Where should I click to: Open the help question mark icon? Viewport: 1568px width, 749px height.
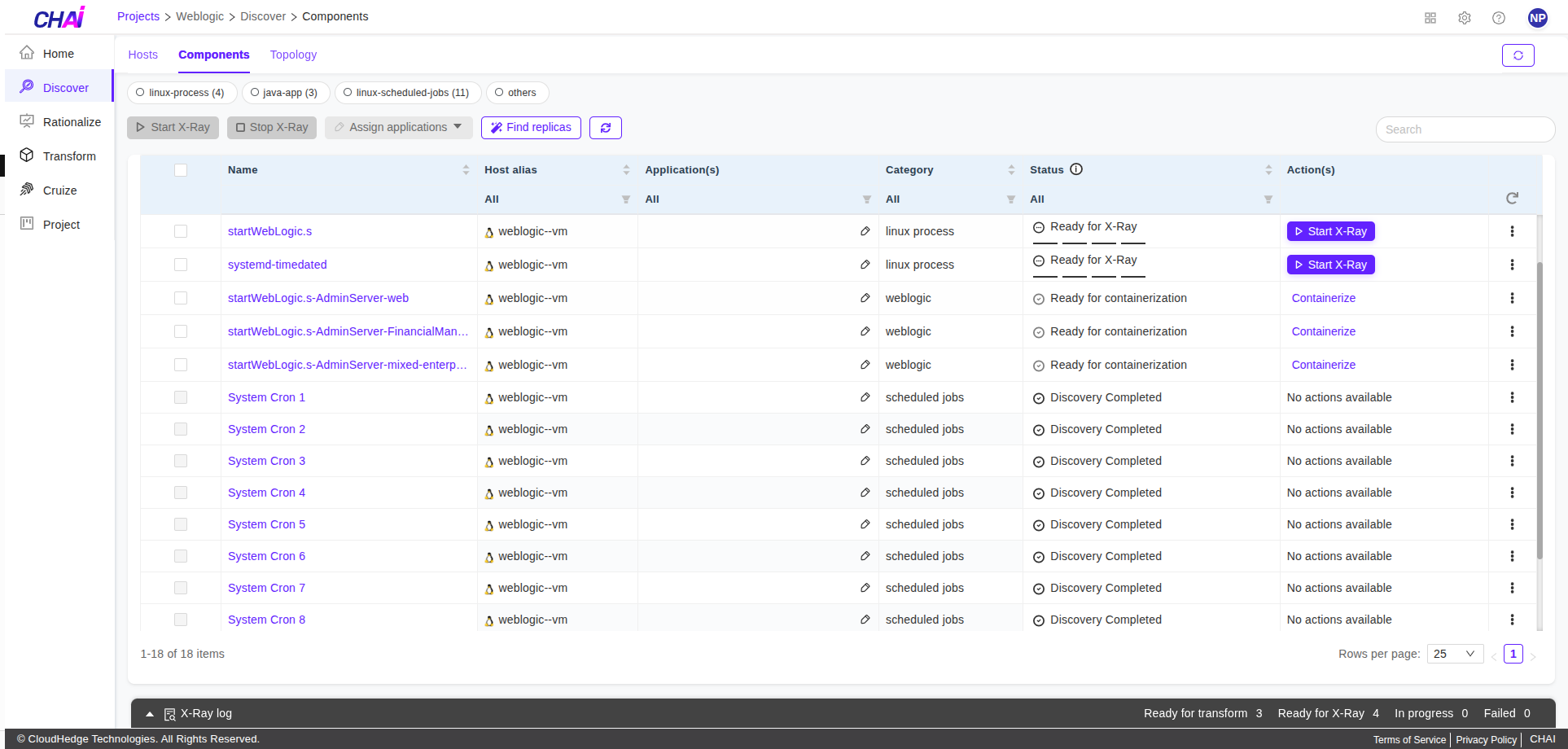point(1498,18)
